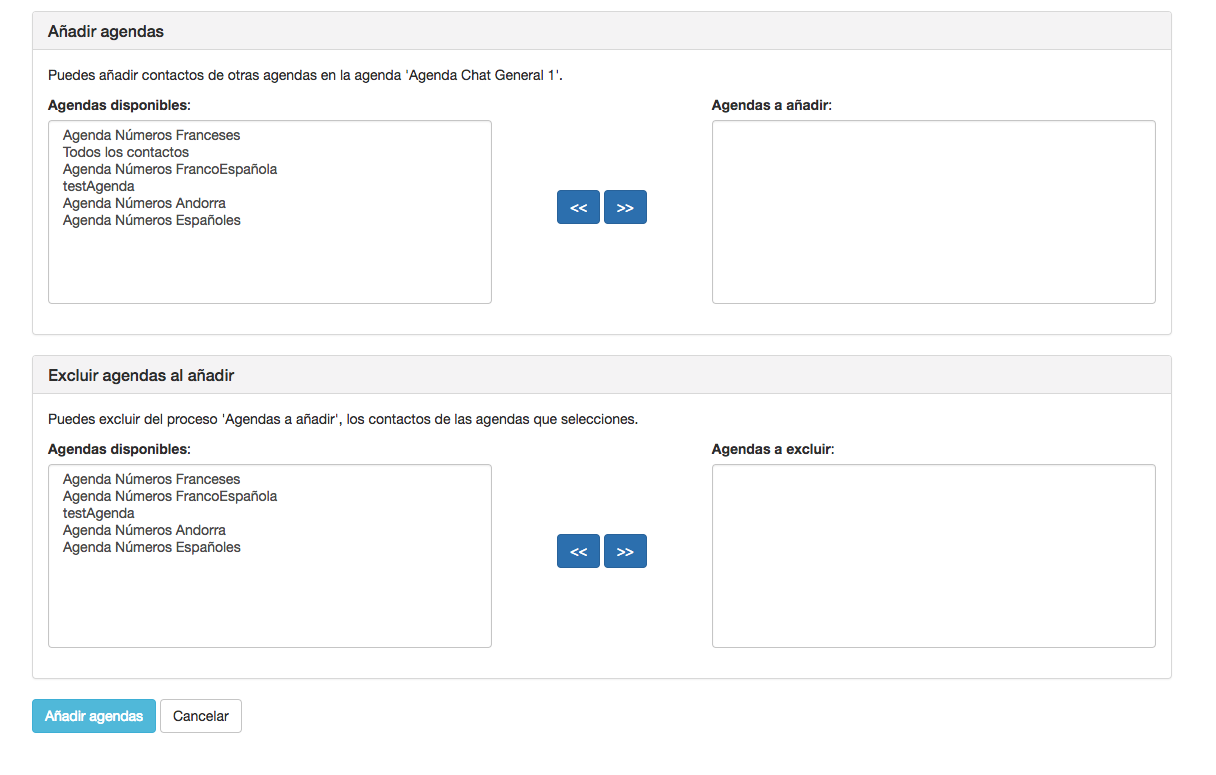Viewport: 1216px width, 775px height.
Task: Select testAgenda in the top list
Action: click(x=98, y=186)
